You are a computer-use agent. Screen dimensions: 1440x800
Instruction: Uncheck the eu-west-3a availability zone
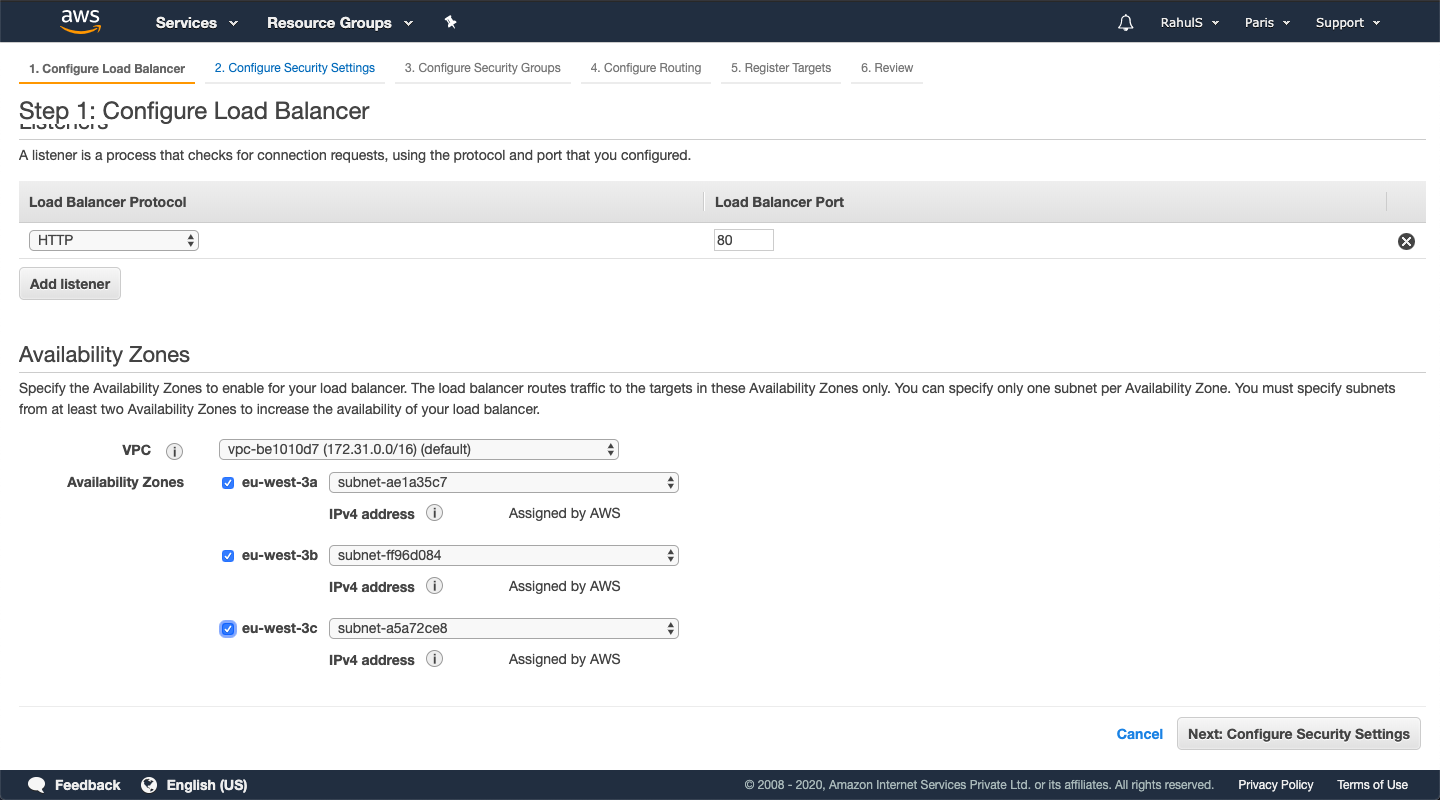[228, 483]
